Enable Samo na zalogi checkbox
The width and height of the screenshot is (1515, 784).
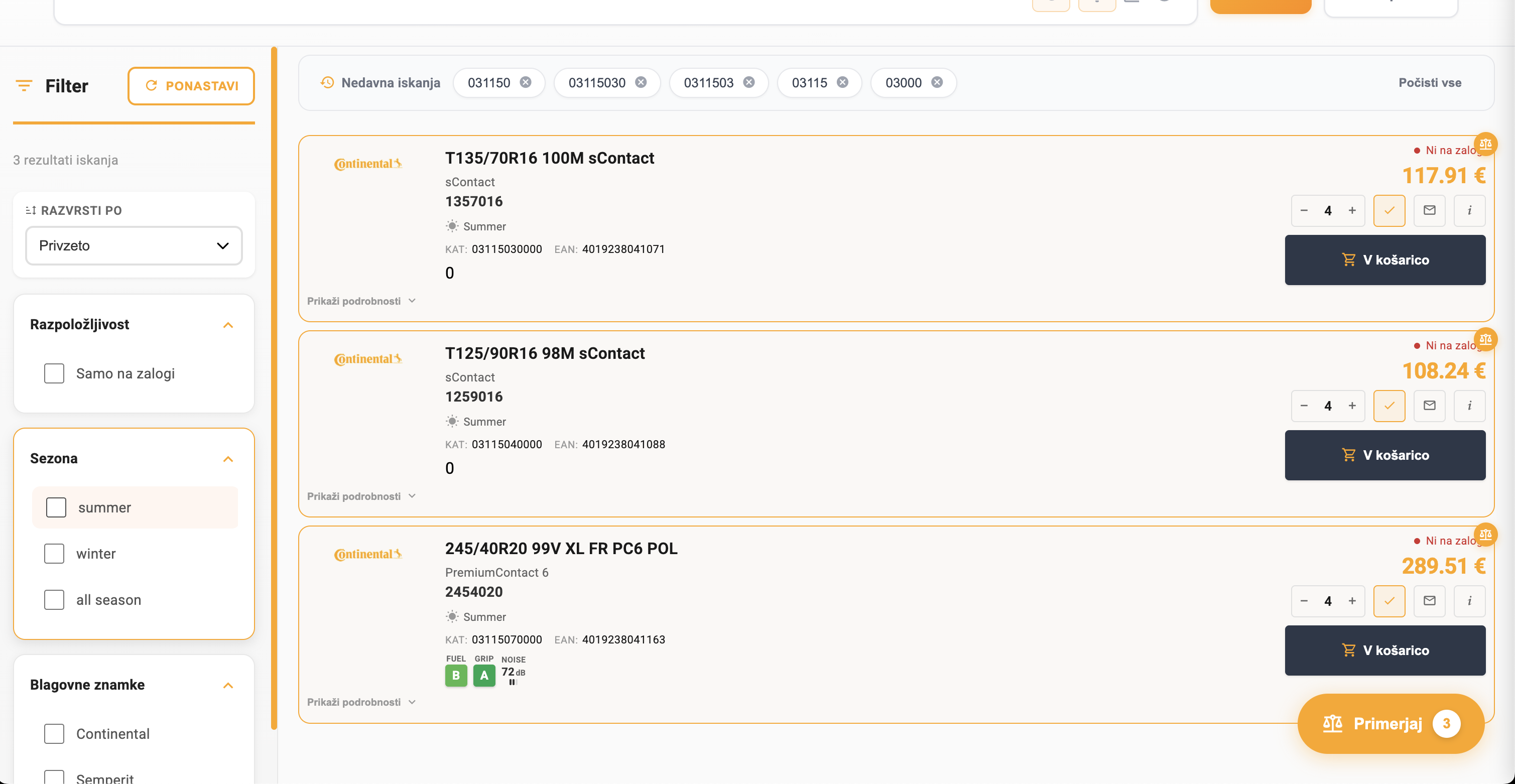coord(54,373)
